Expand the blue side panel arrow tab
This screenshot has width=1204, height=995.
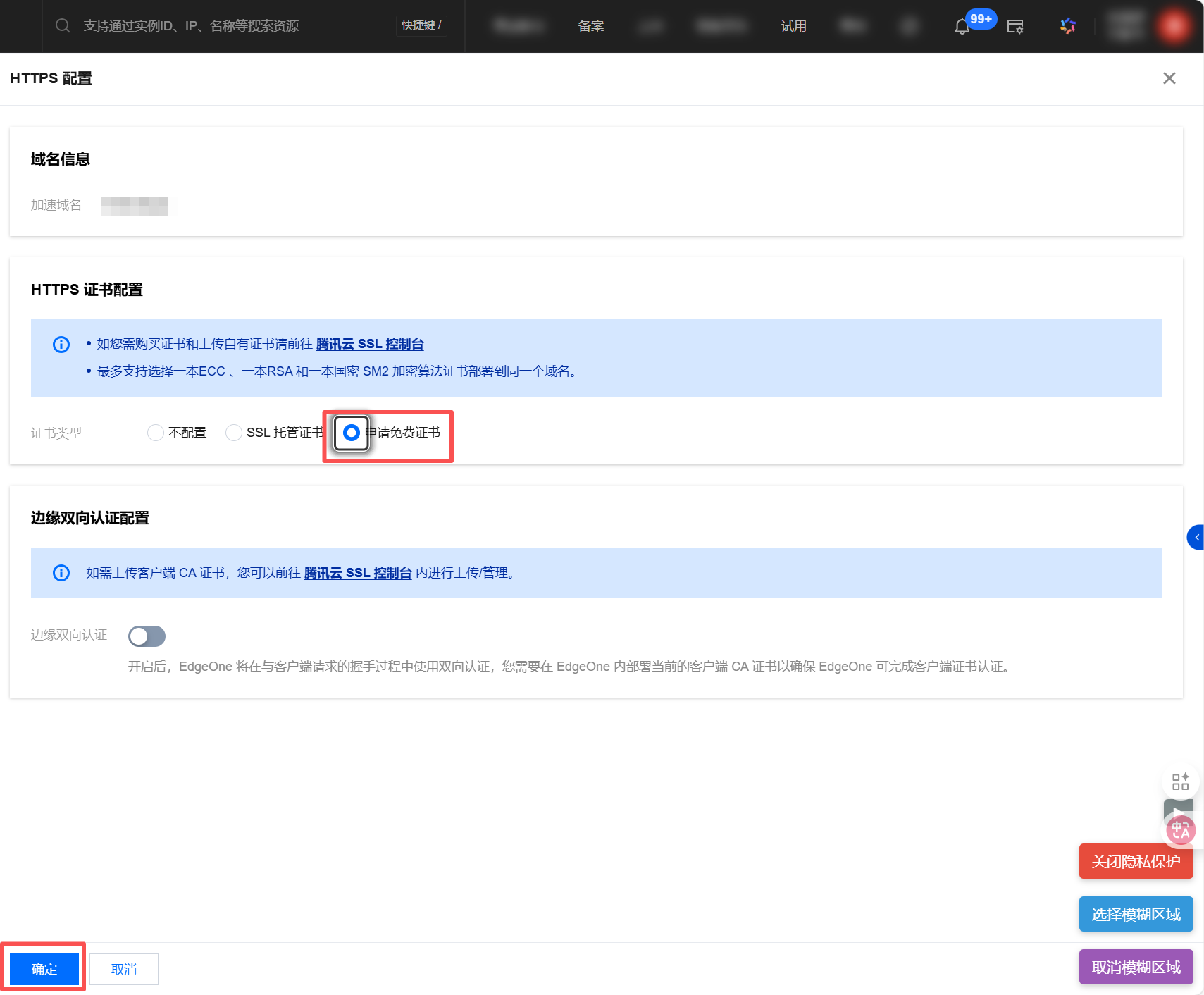(x=1196, y=538)
